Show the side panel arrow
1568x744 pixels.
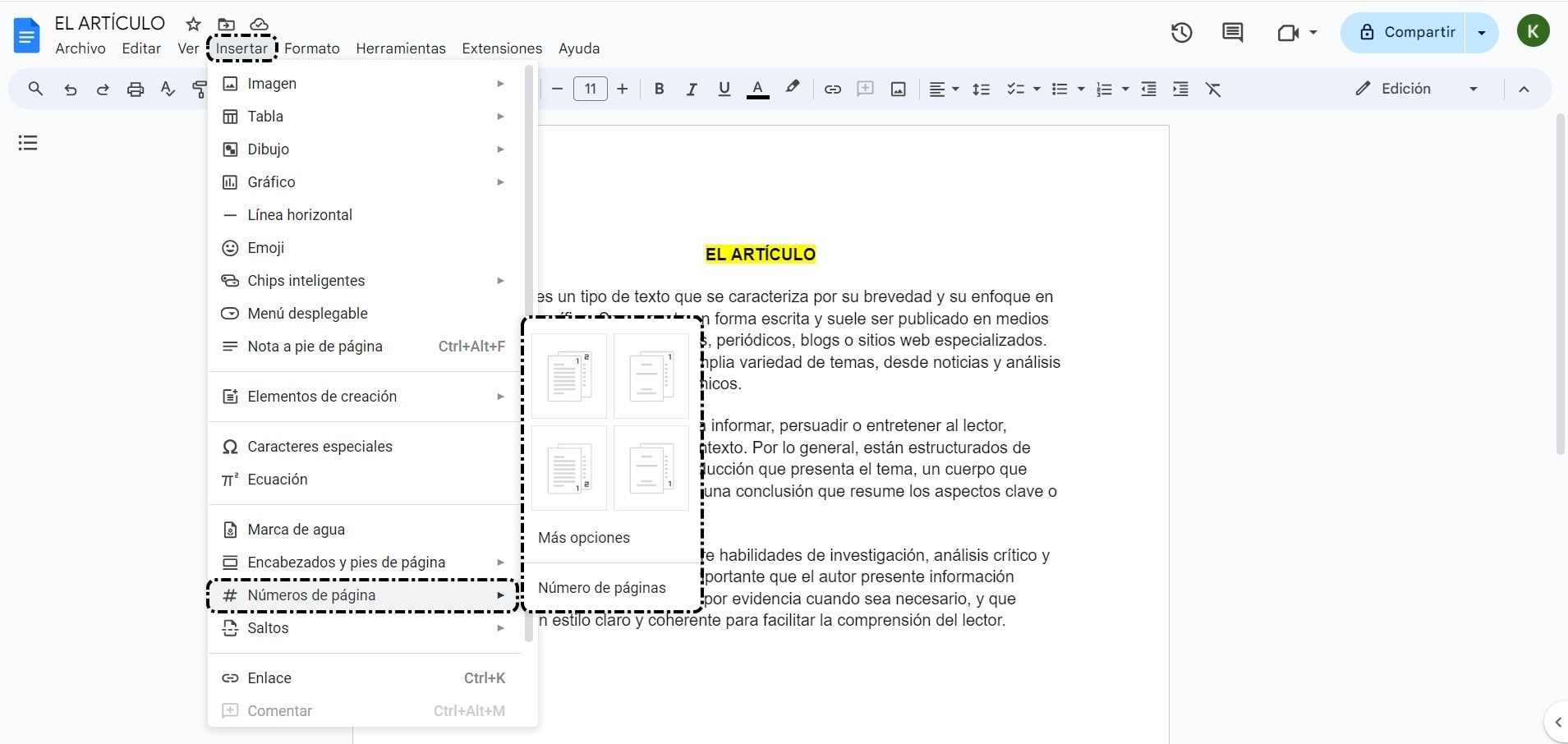(x=1557, y=723)
